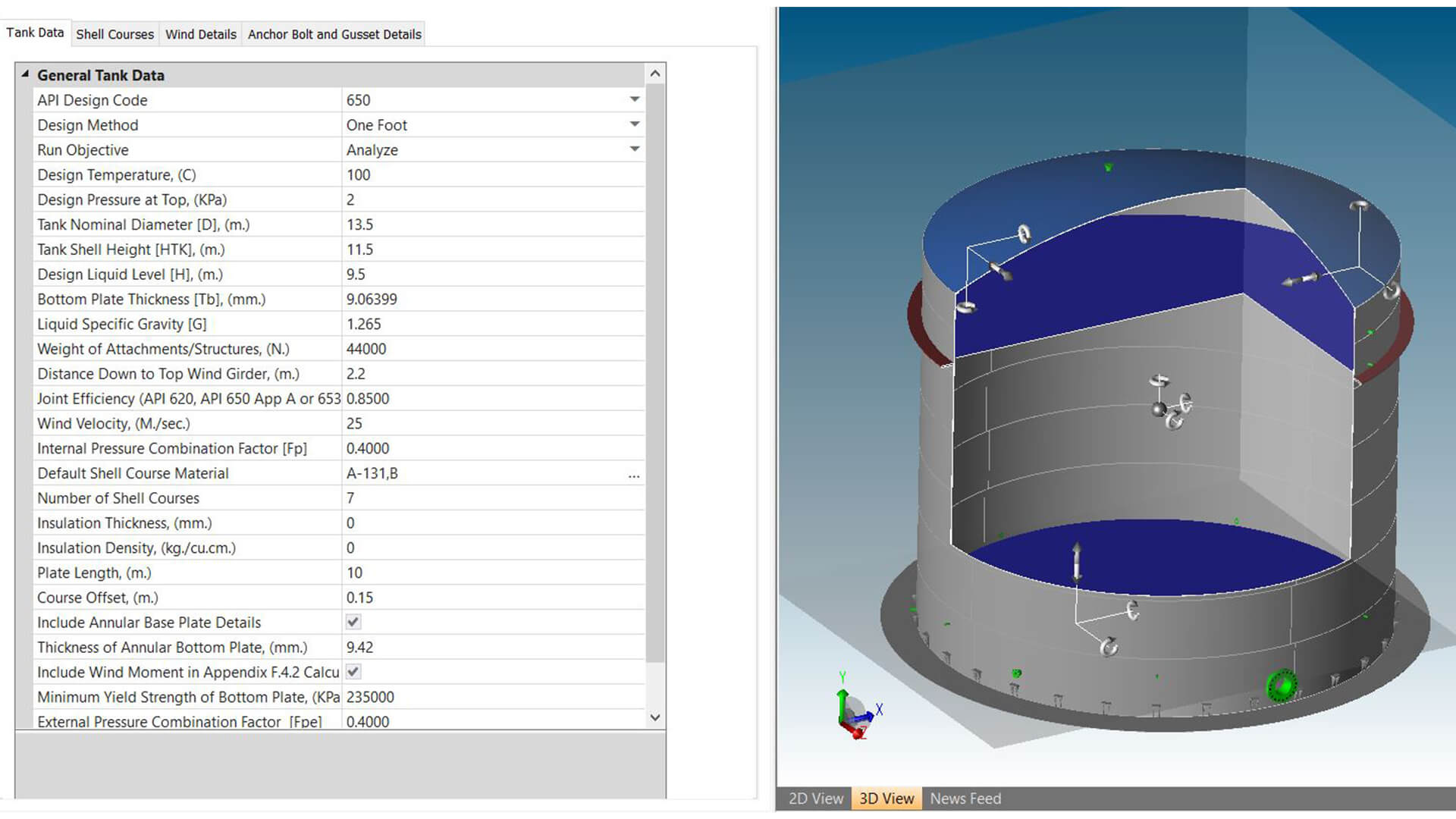Collapse the General Tank Data section

click(25, 74)
